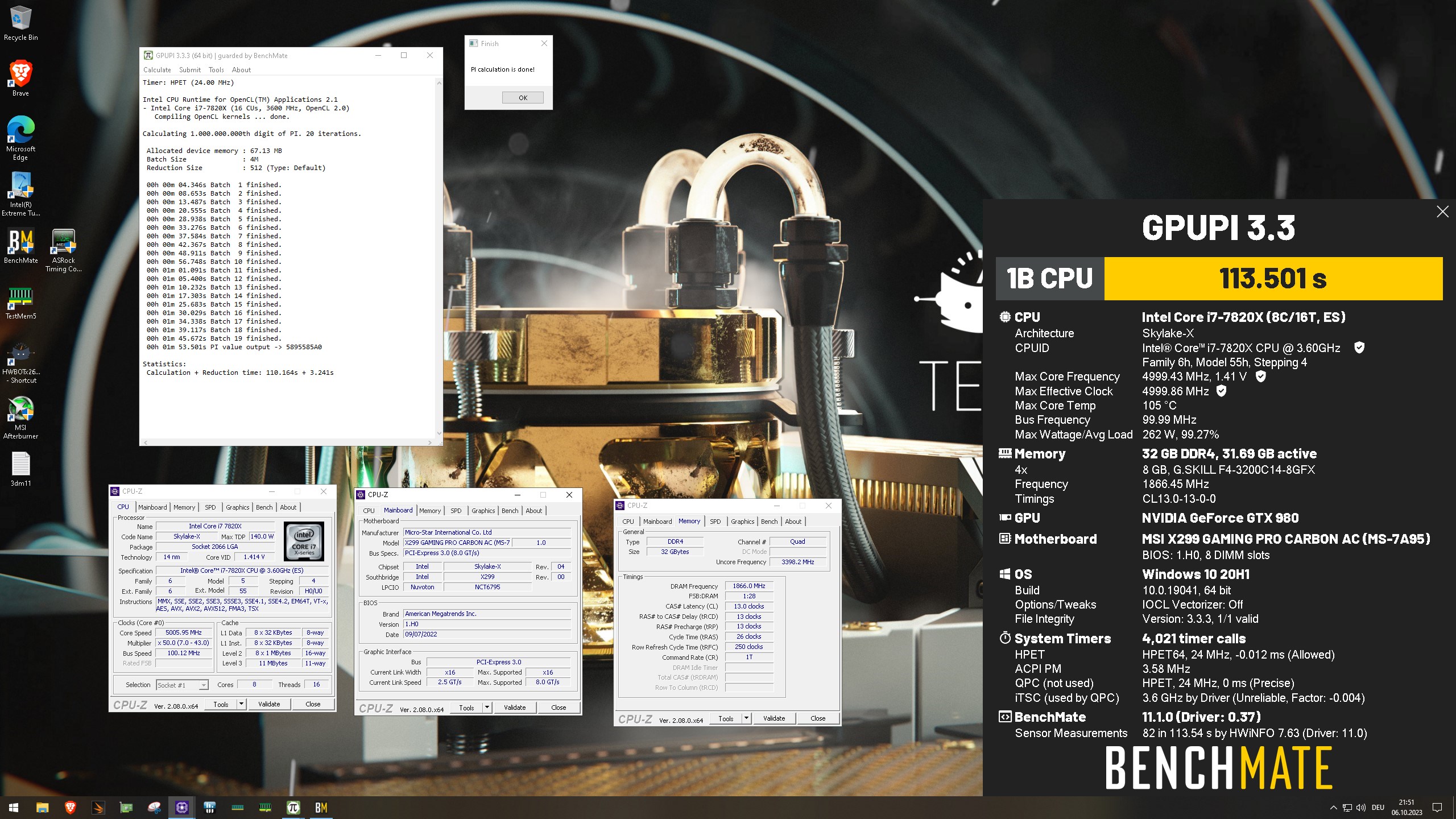This screenshot has width=1456, height=819.
Task: Expand Tools arrow in middle CPU-Z window
Action: point(487,708)
